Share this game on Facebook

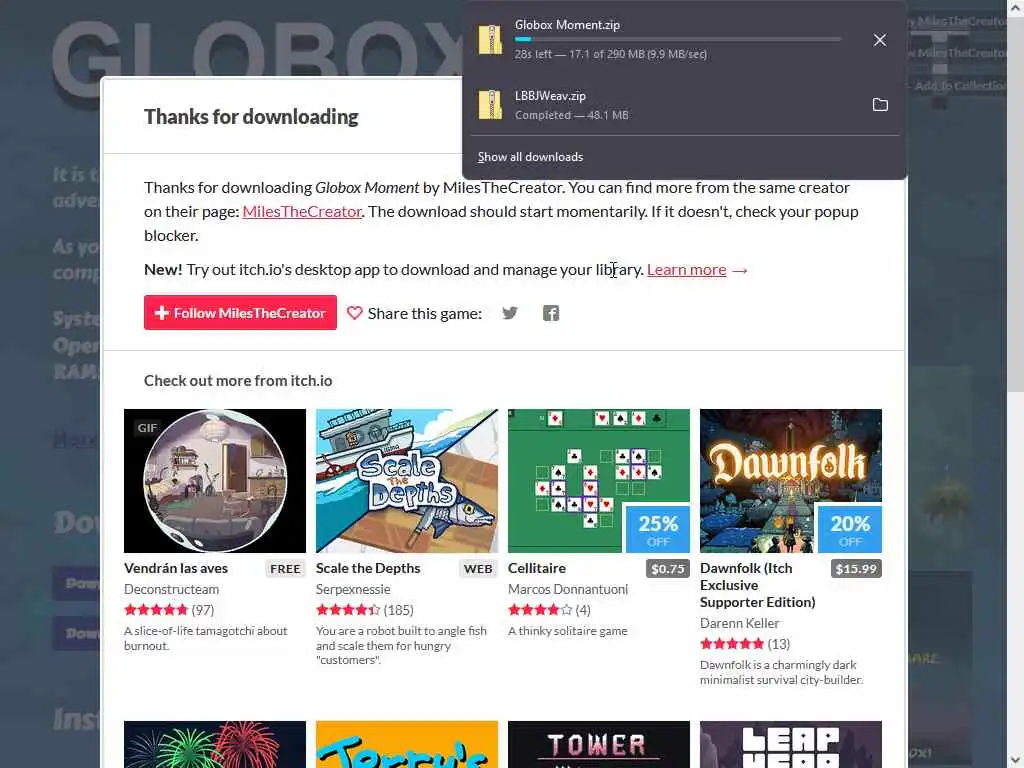click(x=551, y=313)
